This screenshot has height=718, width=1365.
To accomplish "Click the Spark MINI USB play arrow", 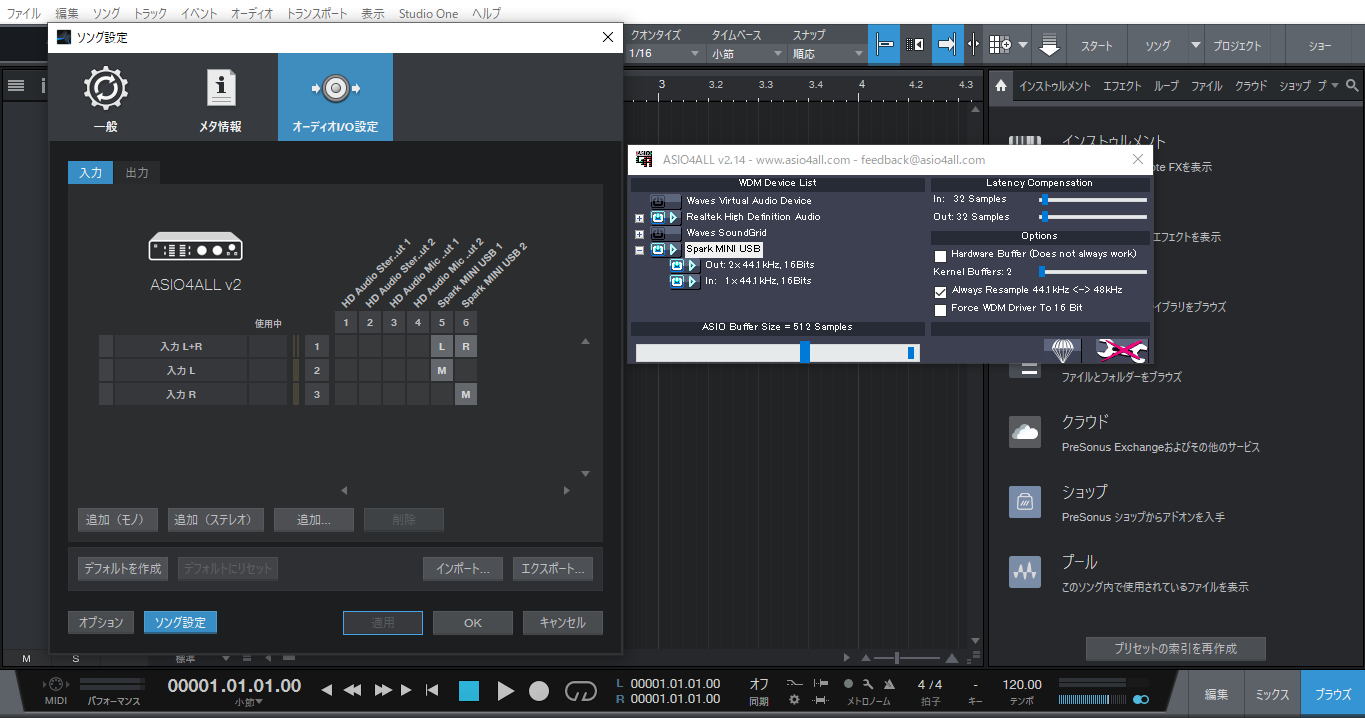I will [674, 249].
